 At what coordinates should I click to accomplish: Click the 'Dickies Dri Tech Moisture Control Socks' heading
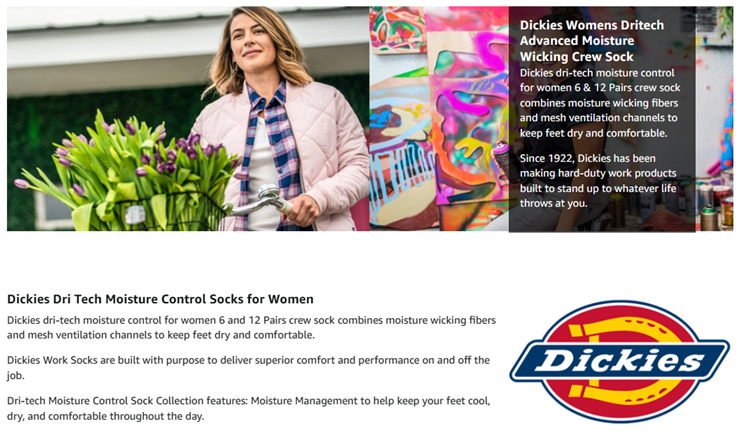(x=160, y=299)
